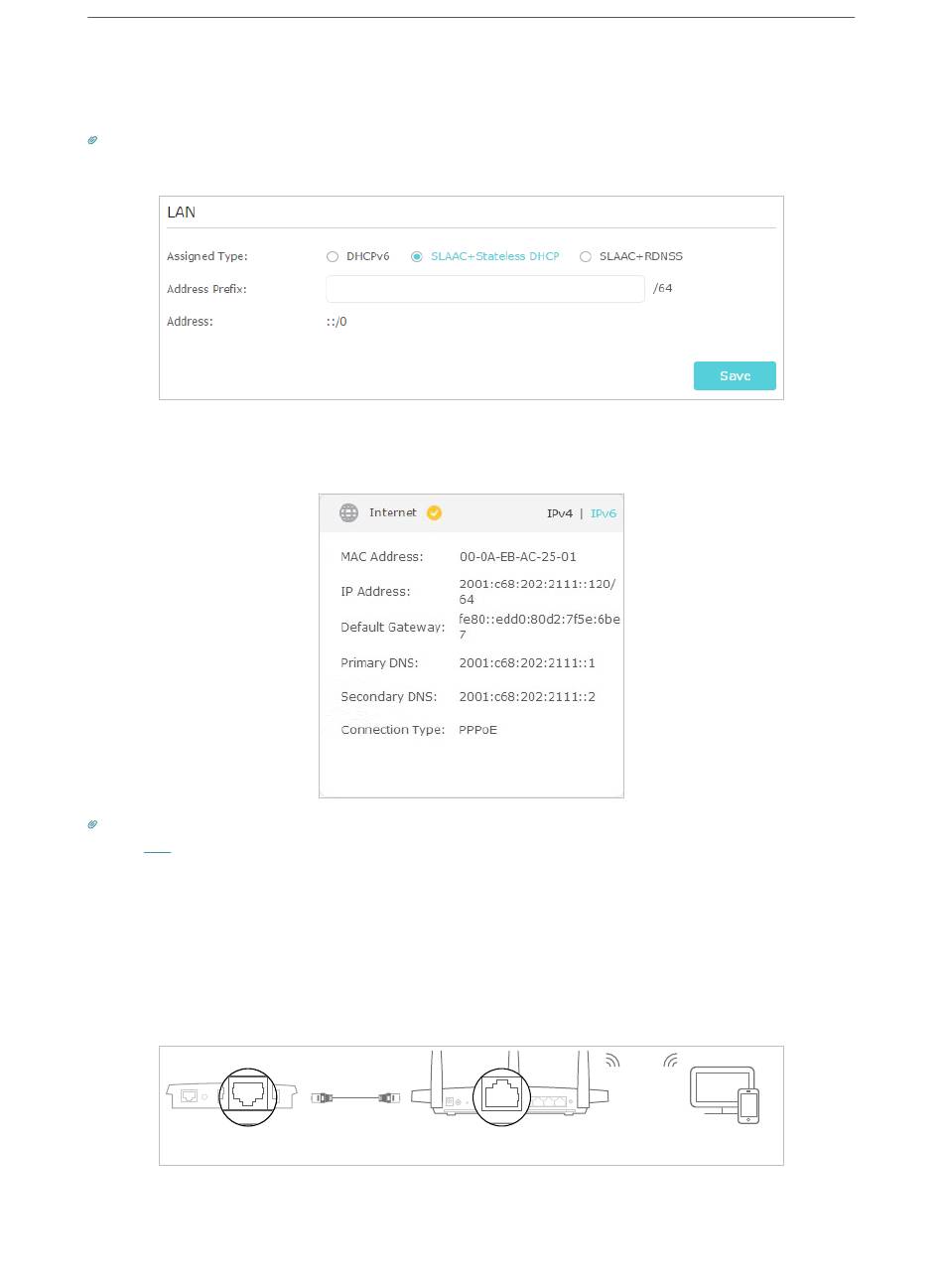Image resolution: width=943 pixels, height=1288 pixels.
Task: Click the Address Prefix label
Action: pos(206,289)
